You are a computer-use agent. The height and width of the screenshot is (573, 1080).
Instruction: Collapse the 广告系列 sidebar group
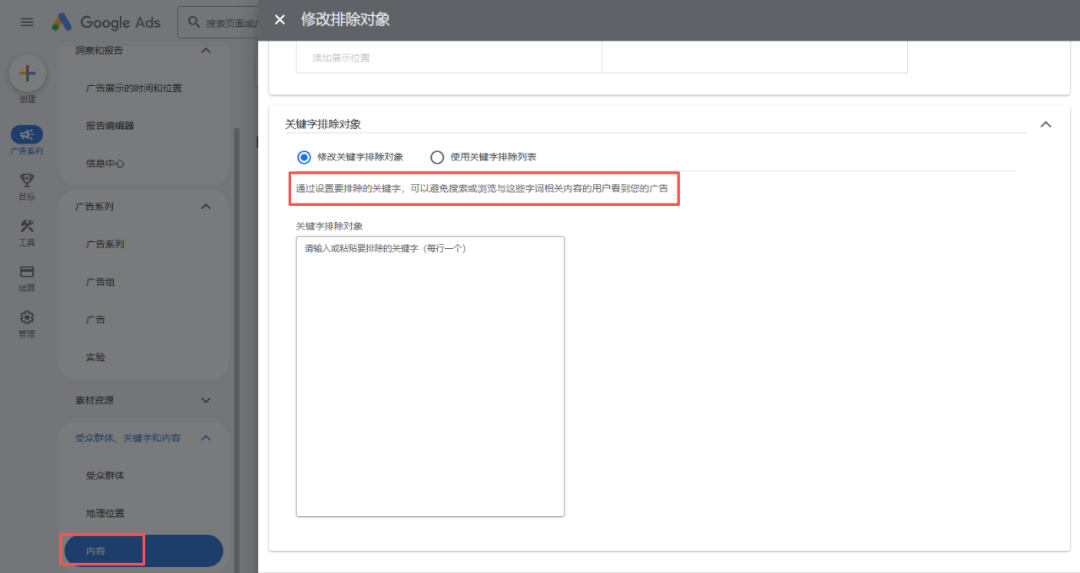[x=206, y=207]
